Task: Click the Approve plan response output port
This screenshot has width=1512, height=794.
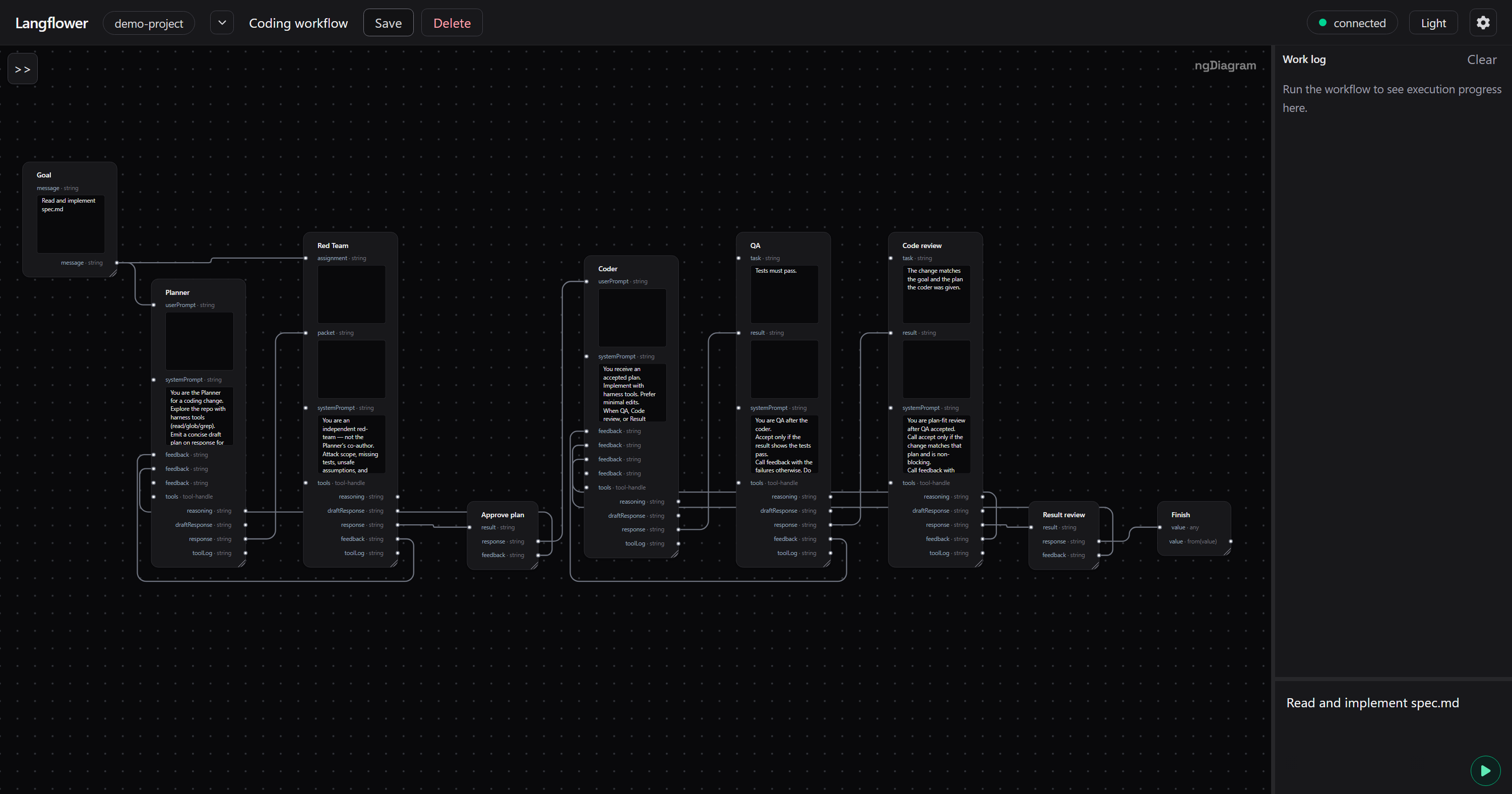Action: pos(538,541)
